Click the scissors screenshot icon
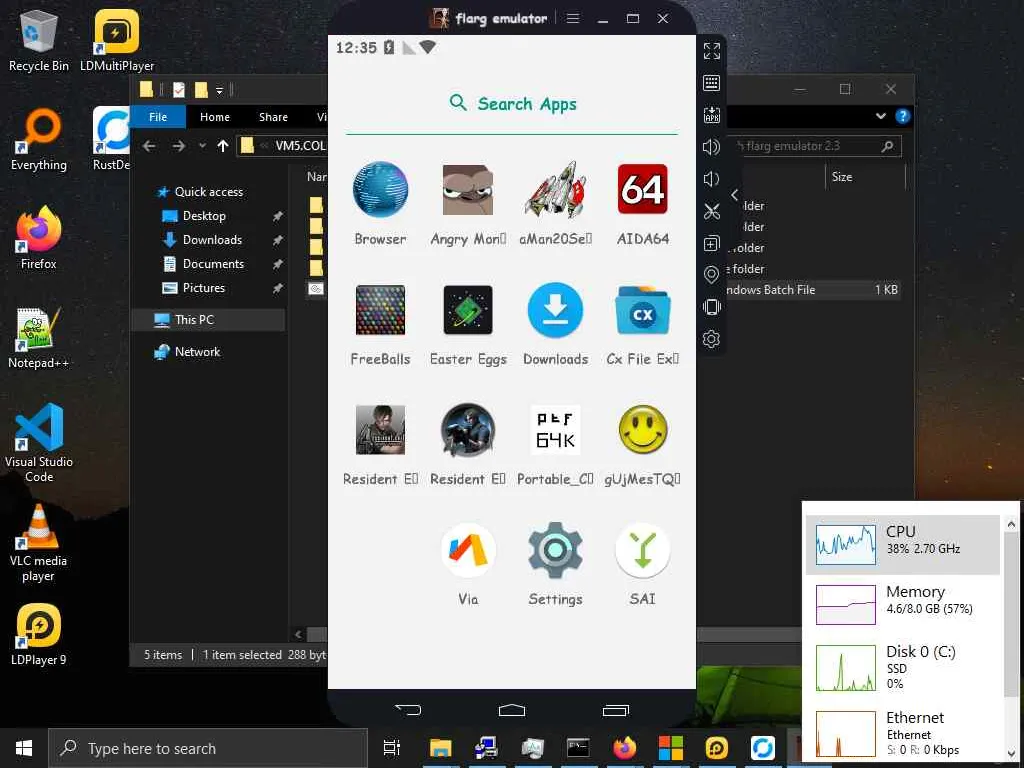 click(x=712, y=211)
